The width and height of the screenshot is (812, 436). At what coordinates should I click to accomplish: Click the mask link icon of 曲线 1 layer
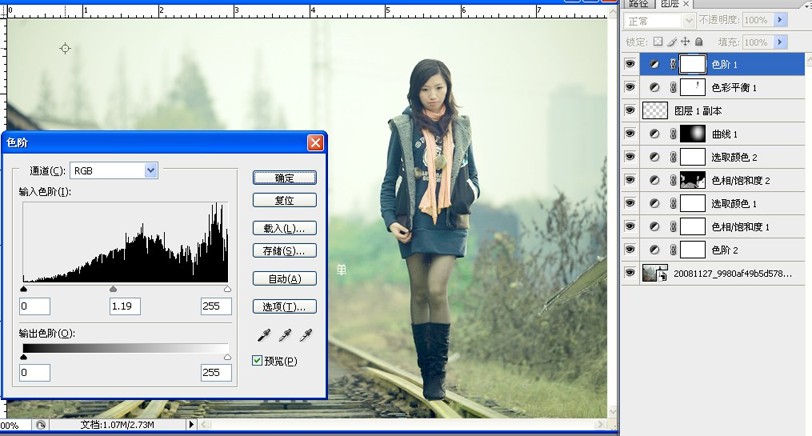coord(673,134)
